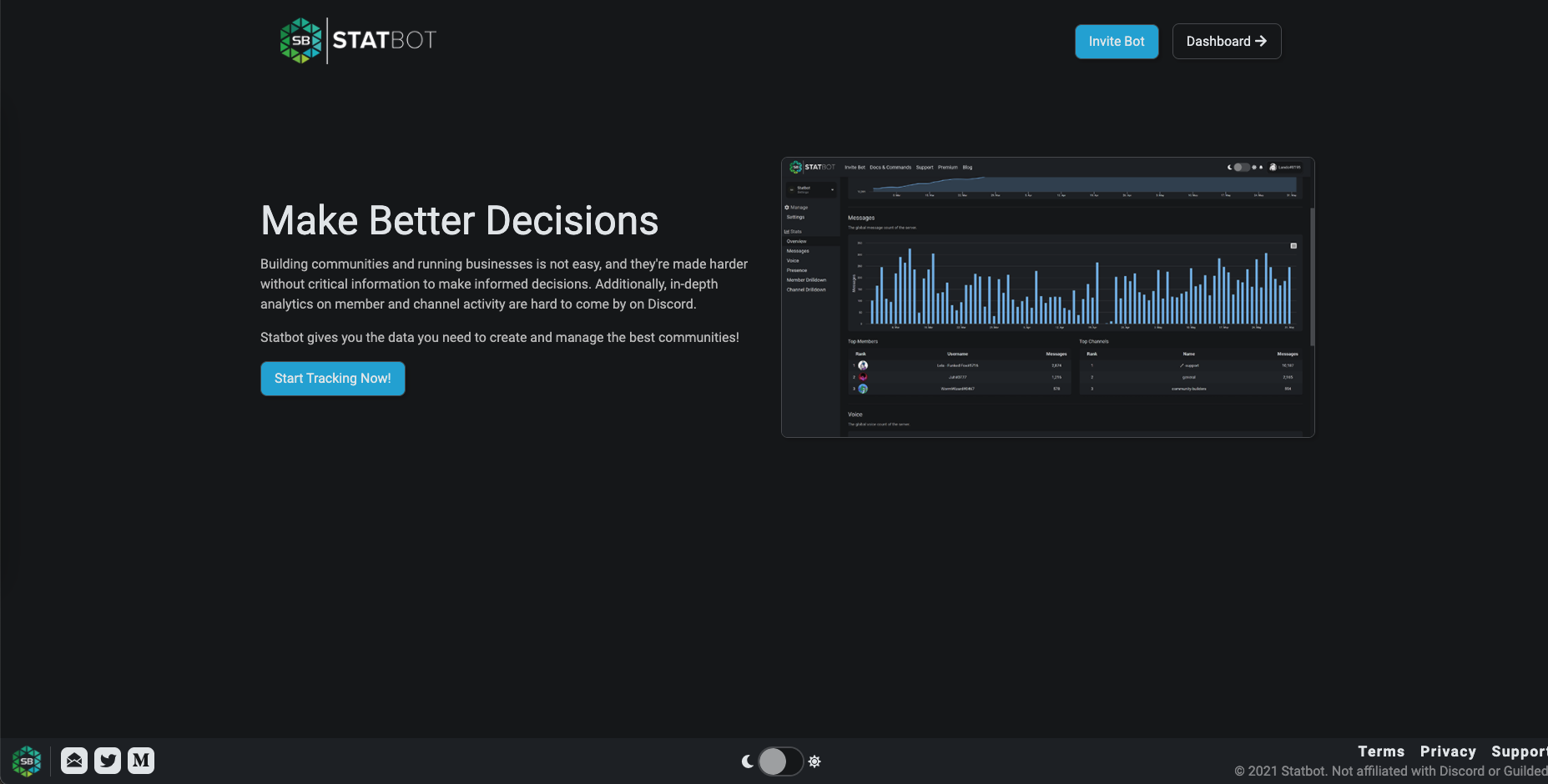Open the Terms link in footer
Image resolution: width=1548 pixels, height=784 pixels.
click(x=1381, y=751)
